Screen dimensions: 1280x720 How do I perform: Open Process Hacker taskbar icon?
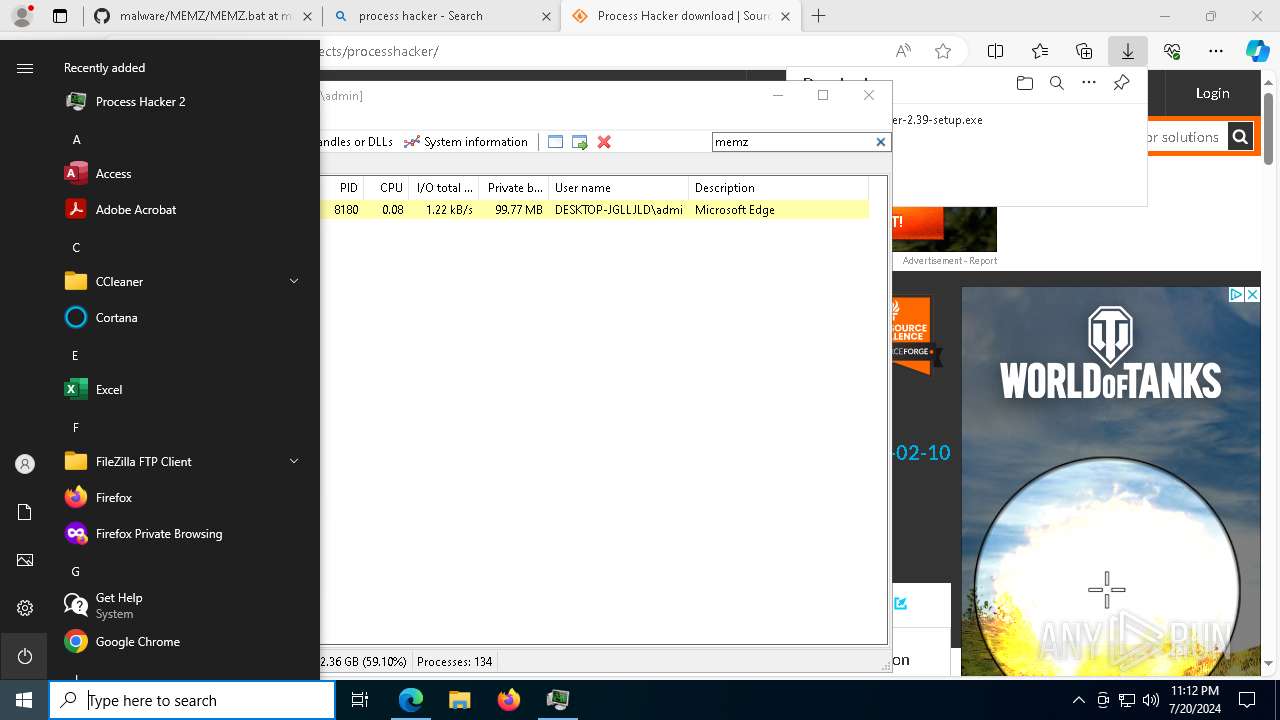pos(557,700)
